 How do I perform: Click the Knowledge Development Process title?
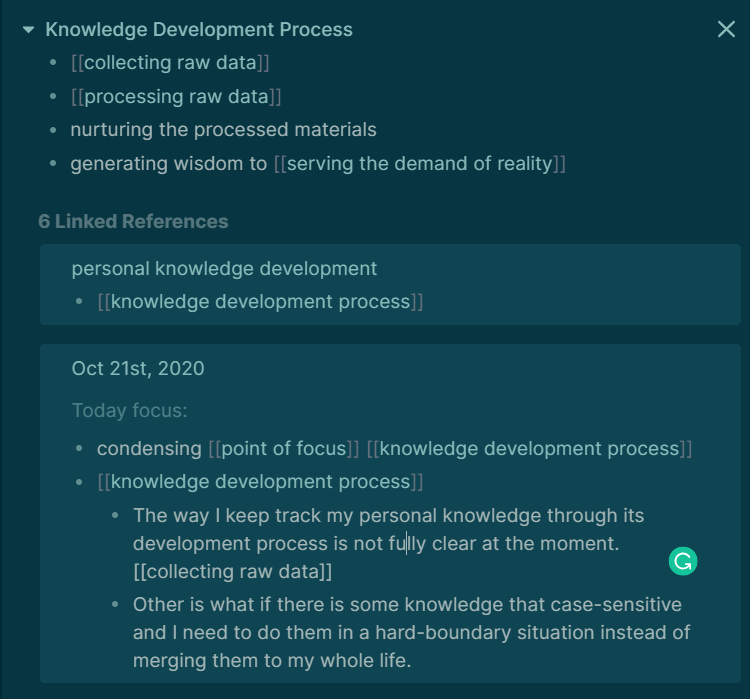pyautogui.click(x=199, y=30)
